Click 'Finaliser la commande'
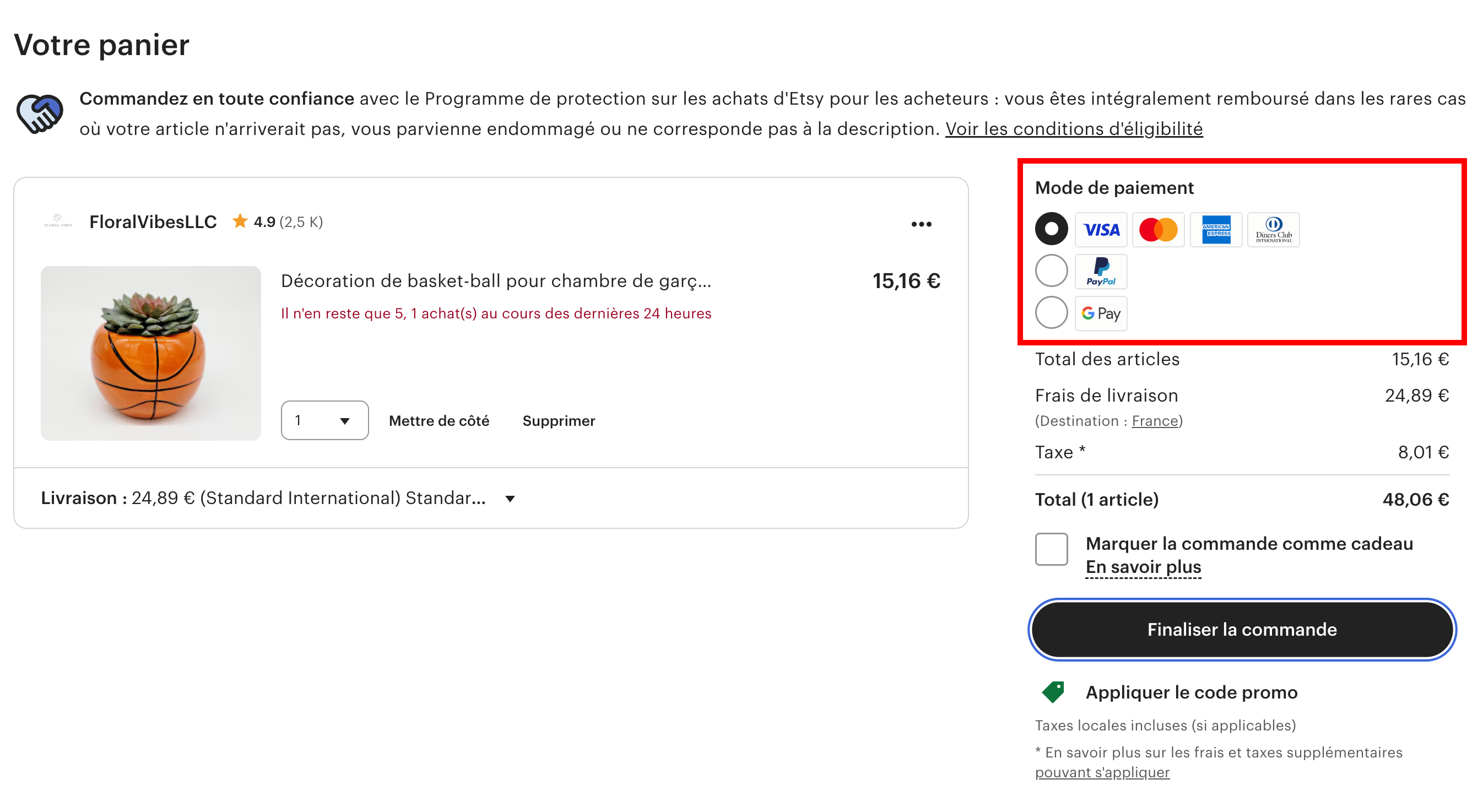This screenshot has height=812, width=1483. coord(1241,630)
